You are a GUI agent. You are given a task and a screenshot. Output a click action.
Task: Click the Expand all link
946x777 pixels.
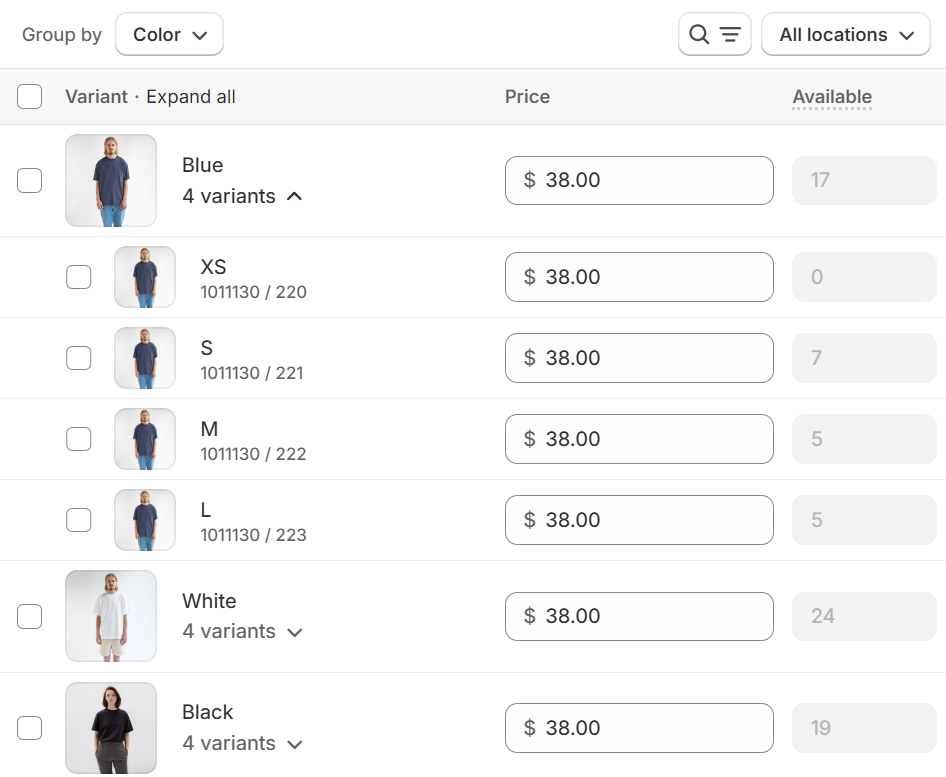pyautogui.click(x=191, y=97)
